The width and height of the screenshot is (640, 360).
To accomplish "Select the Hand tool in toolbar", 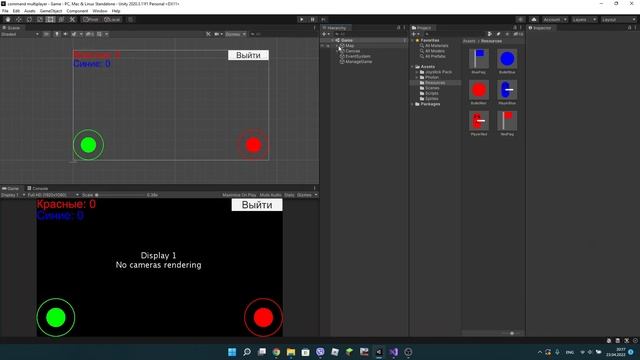I will coord(8,20).
